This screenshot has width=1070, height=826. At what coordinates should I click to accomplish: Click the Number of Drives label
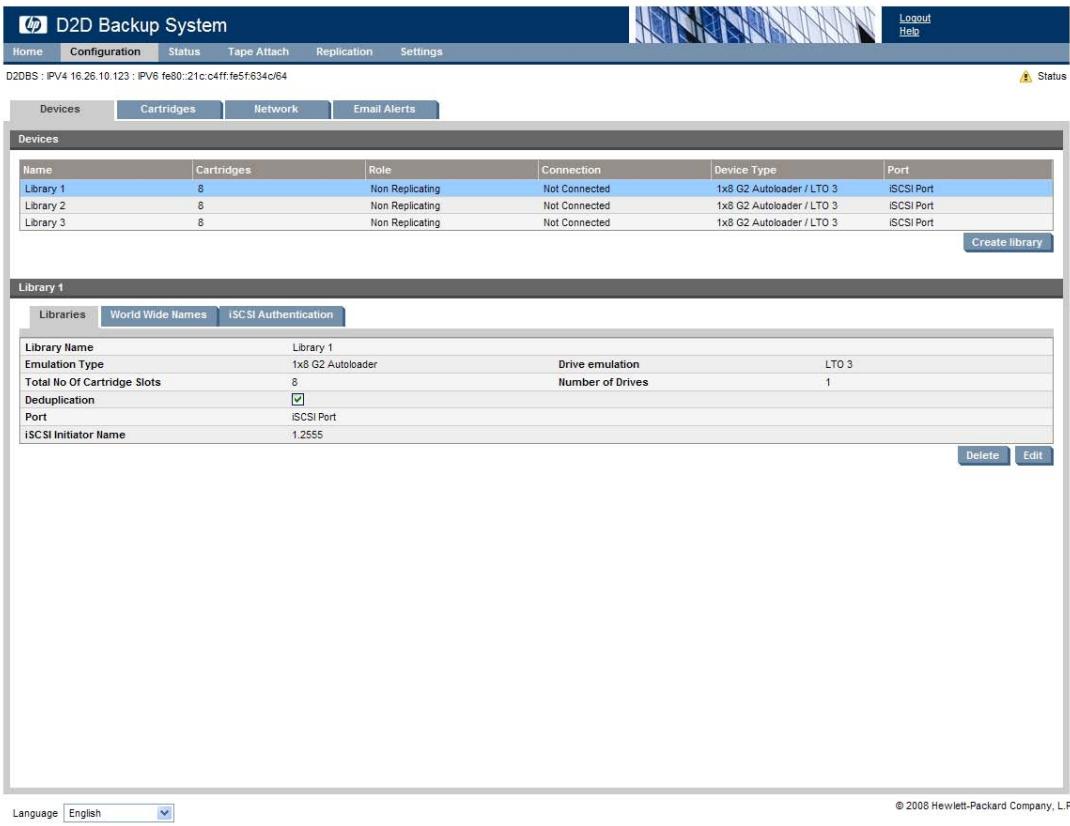coord(603,382)
